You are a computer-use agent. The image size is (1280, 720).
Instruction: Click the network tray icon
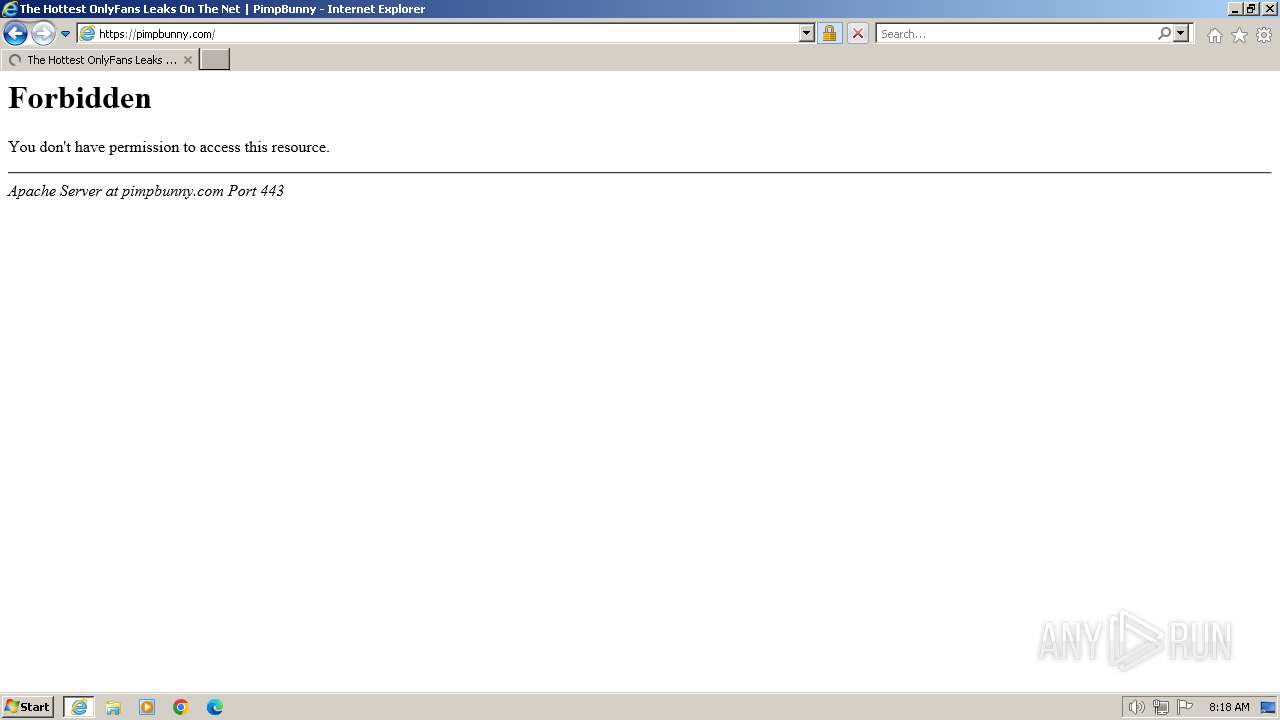coord(1160,707)
